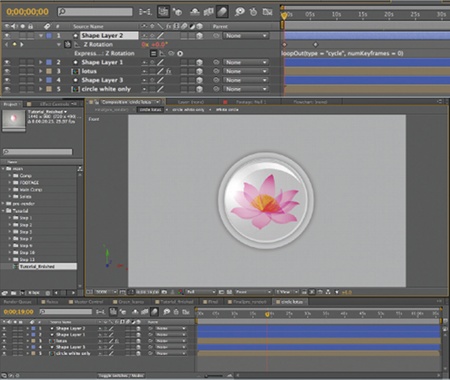Expand the lotus layer properties
450x380 pixels.
(41, 71)
